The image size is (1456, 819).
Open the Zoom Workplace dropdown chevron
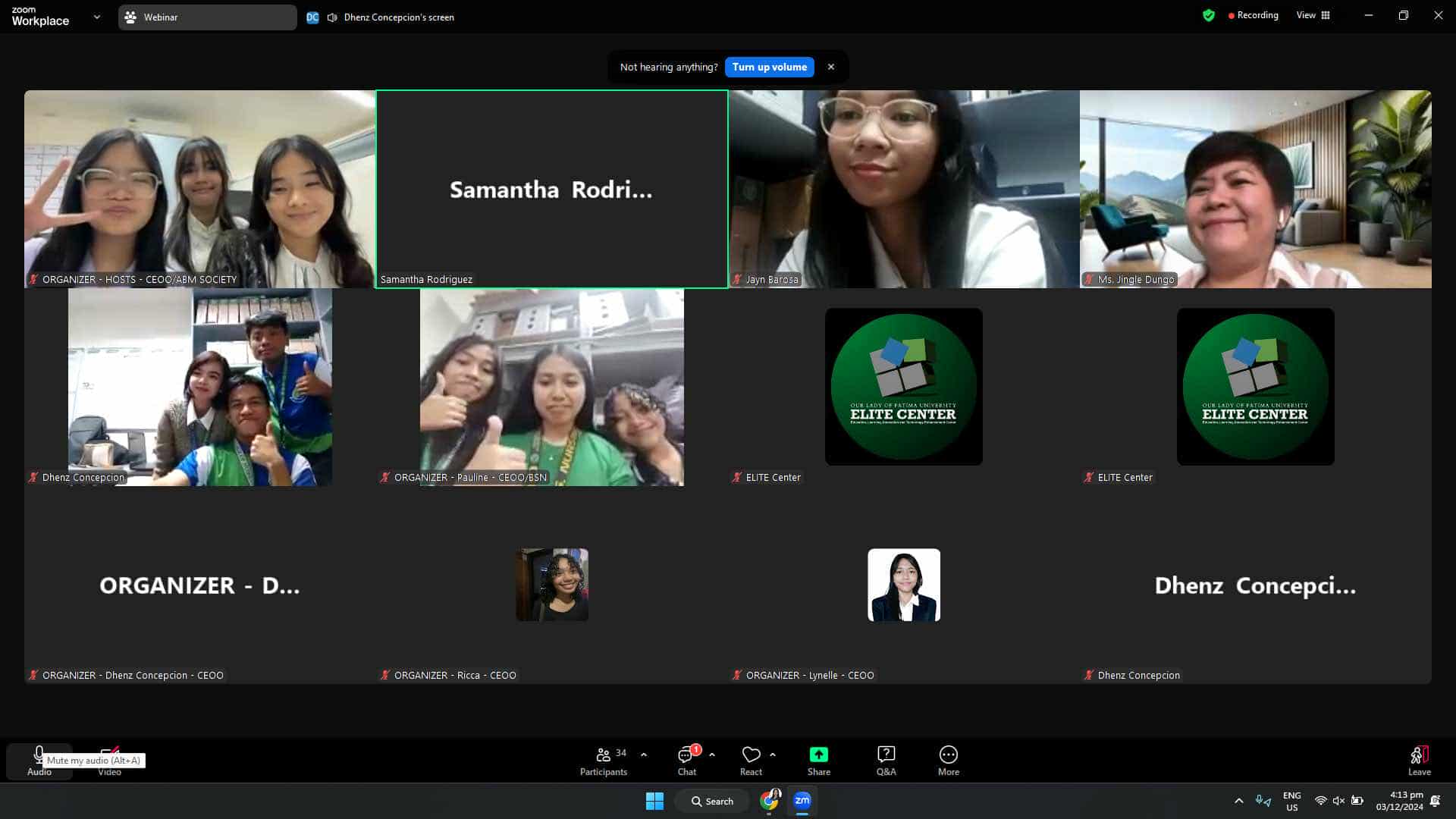pos(96,17)
